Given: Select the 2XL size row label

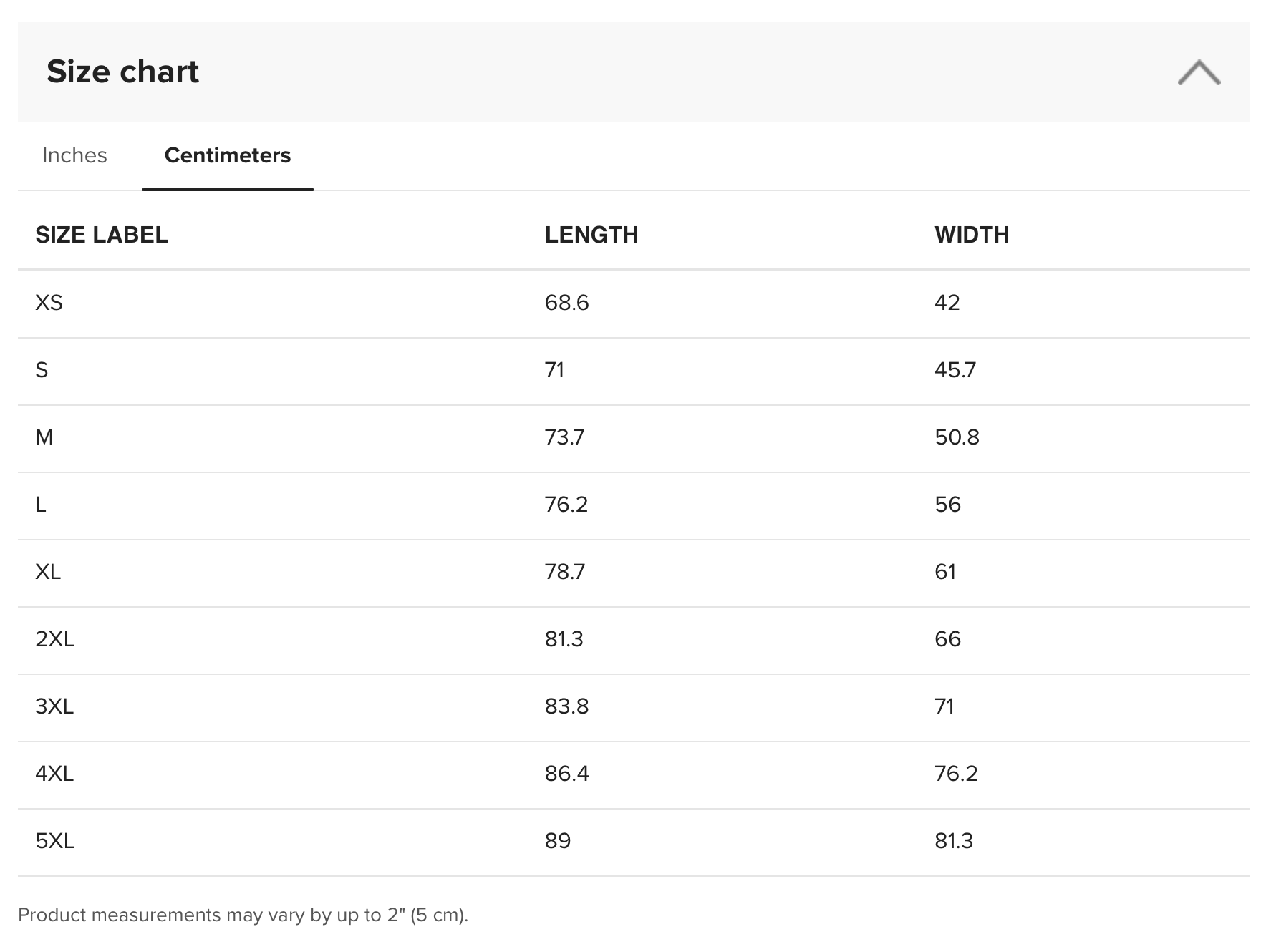Looking at the screenshot, I should click(54, 639).
